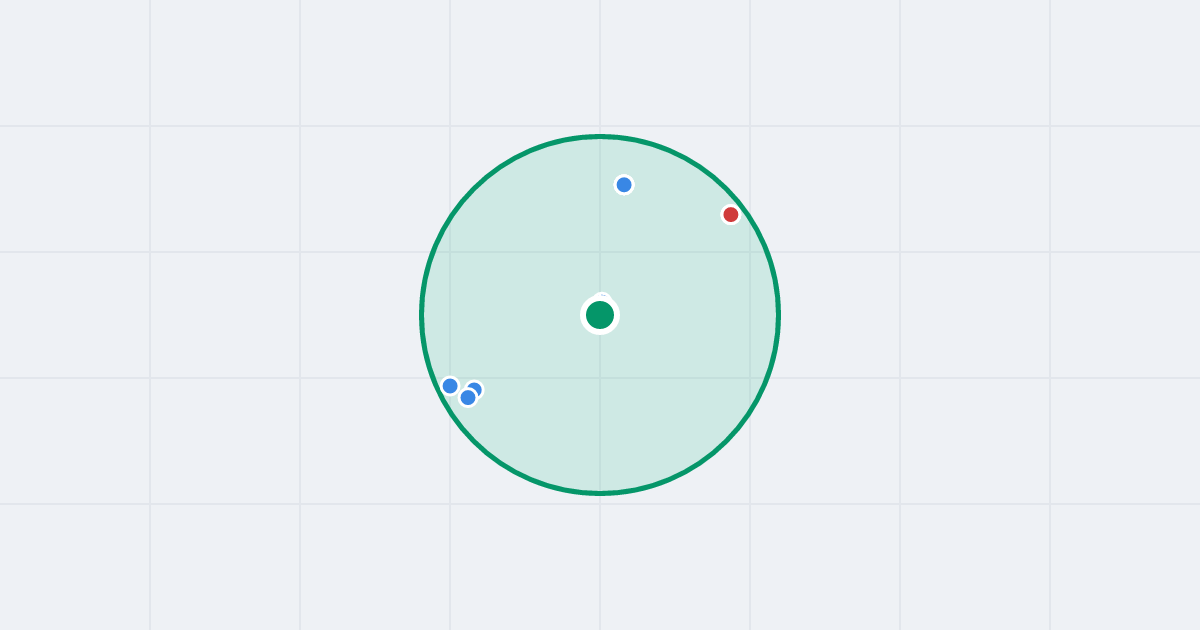Click the rightmost point of the green circle border

click(779, 315)
